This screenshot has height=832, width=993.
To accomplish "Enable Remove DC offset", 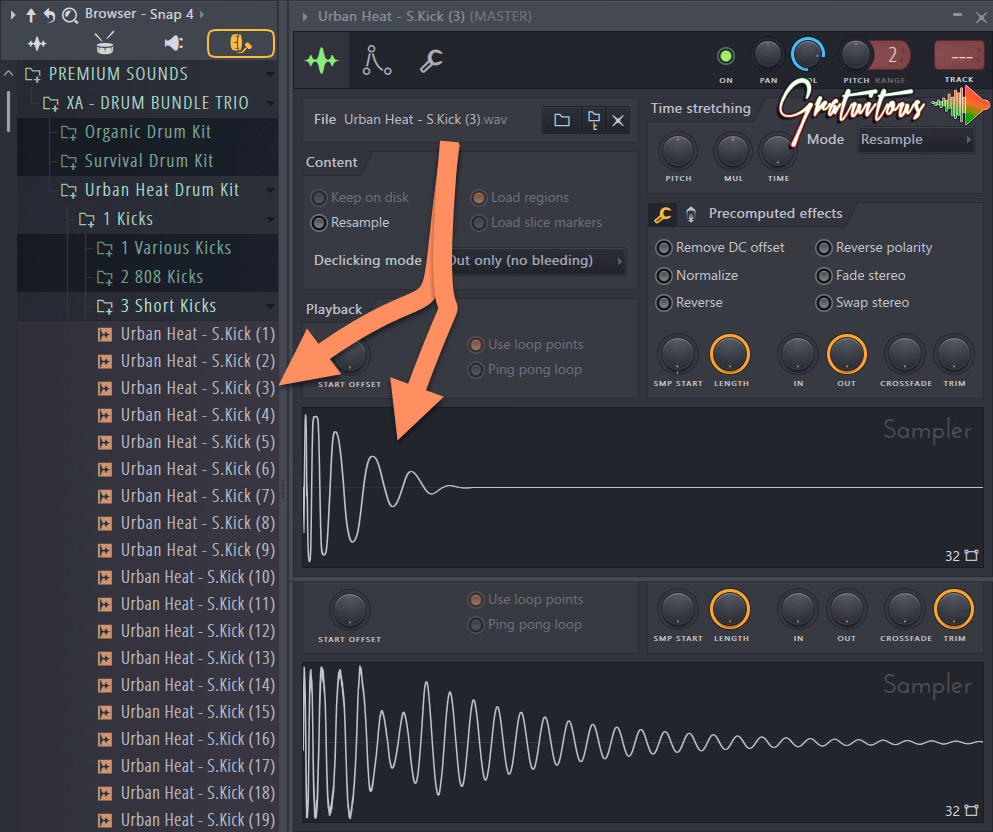I will (721, 248).
